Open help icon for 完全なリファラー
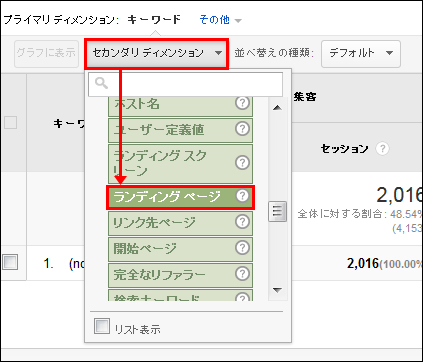This screenshot has height=362, width=423. [x=242, y=273]
